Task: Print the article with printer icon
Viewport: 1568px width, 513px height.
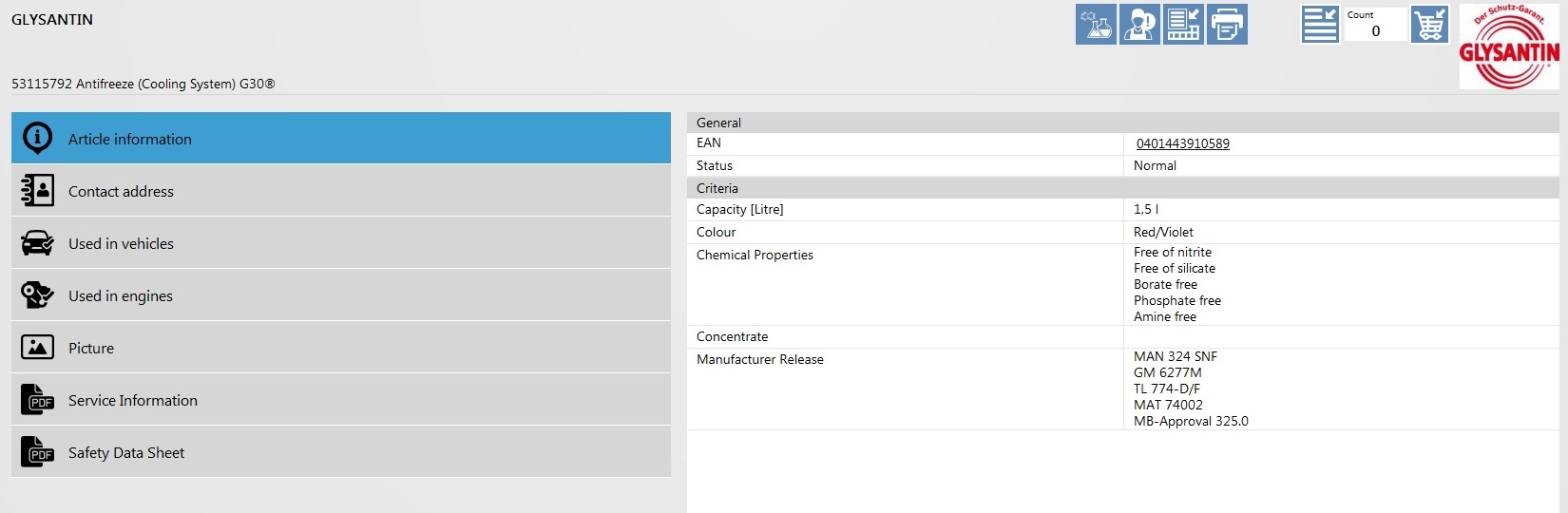Action: point(1227,24)
